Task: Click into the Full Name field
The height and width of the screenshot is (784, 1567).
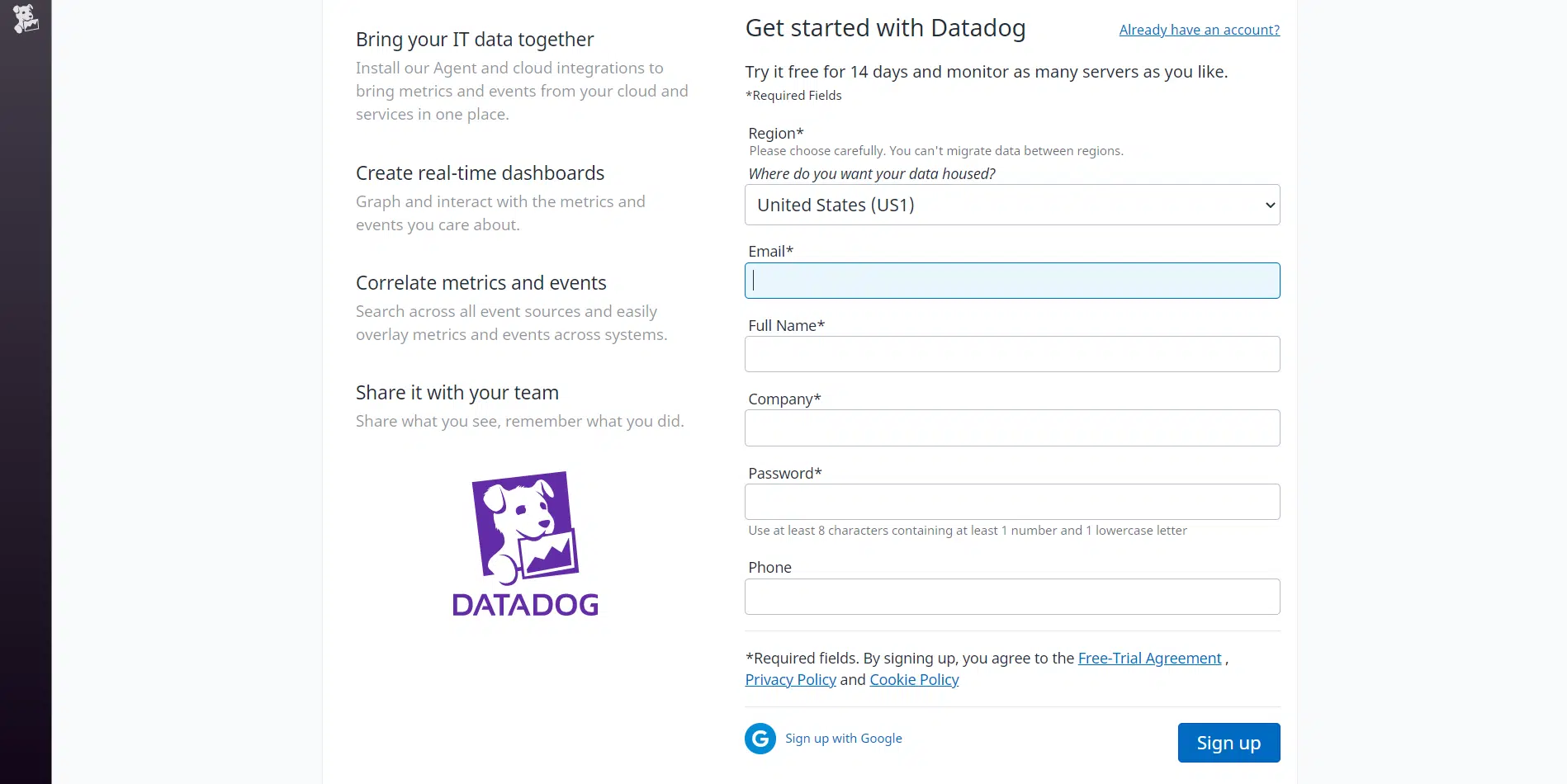Action: coord(1012,354)
